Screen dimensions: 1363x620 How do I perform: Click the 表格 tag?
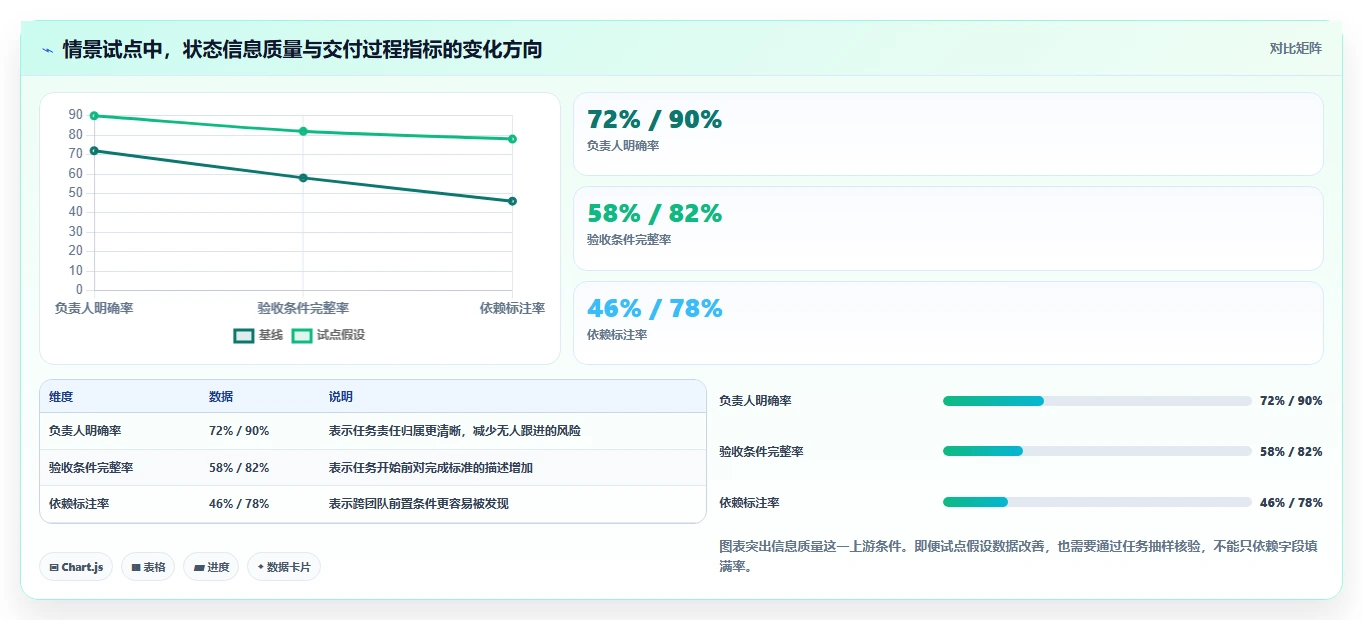coord(148,567)
